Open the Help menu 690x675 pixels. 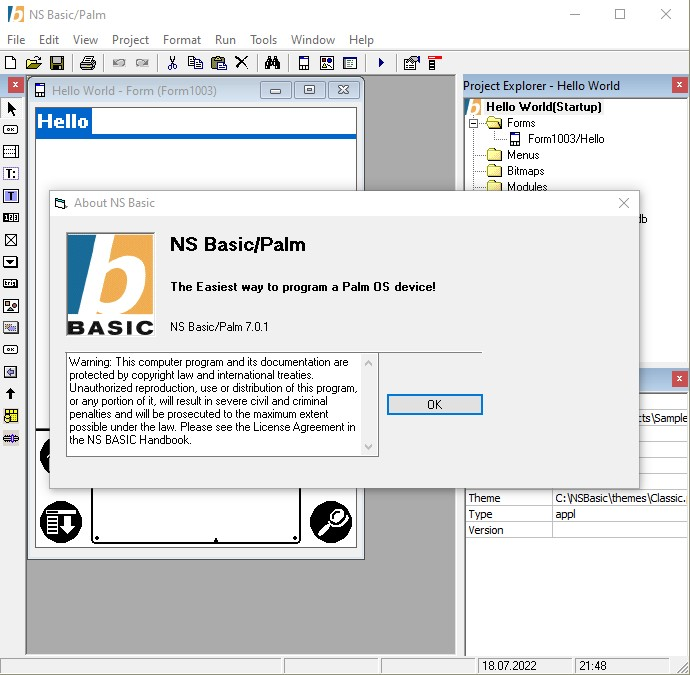pyautogui.click(x=361, y=40)
